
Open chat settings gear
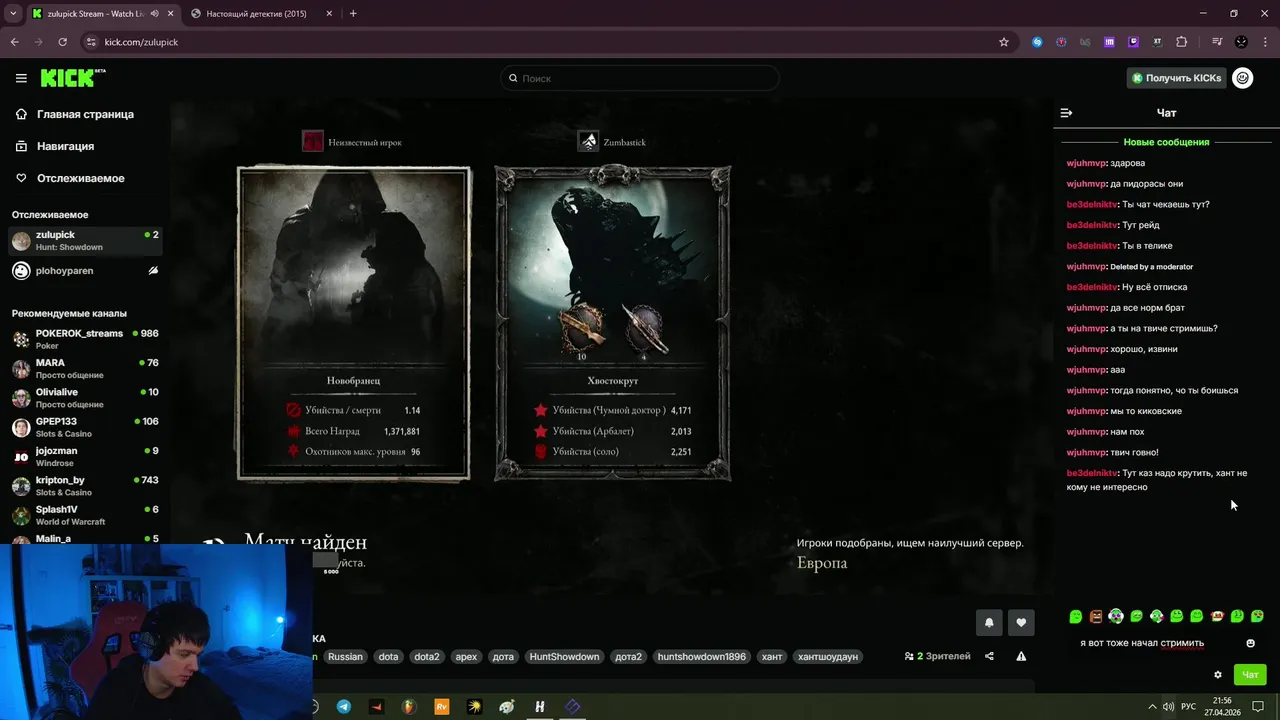coord(1218,675)
